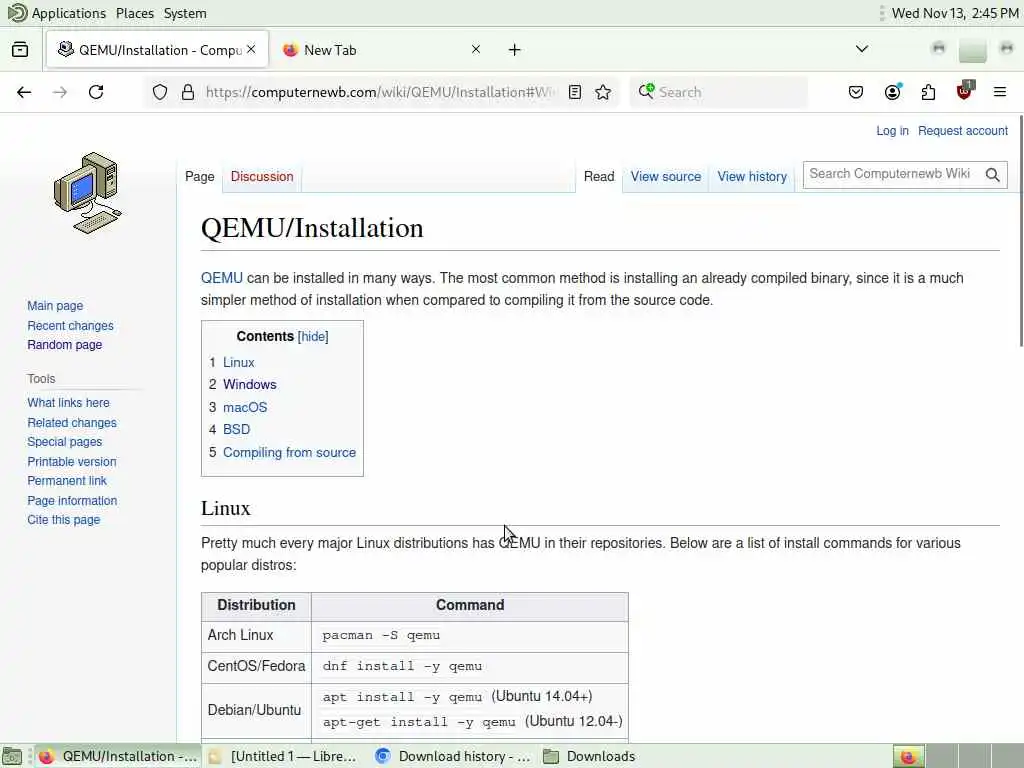Click the search engine icon in search bar
1024x768 pixels.
pyautogui.click(x=646, y=91)
